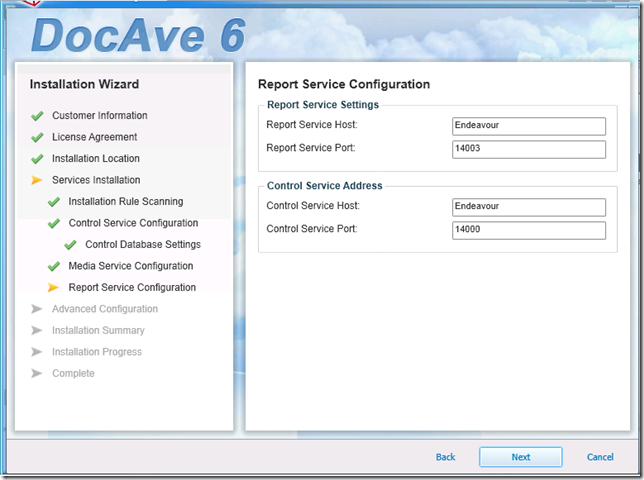Screen dimensions: 644x480
Task: Click the "Control Service Port:" label
Action: pos(312,228)
